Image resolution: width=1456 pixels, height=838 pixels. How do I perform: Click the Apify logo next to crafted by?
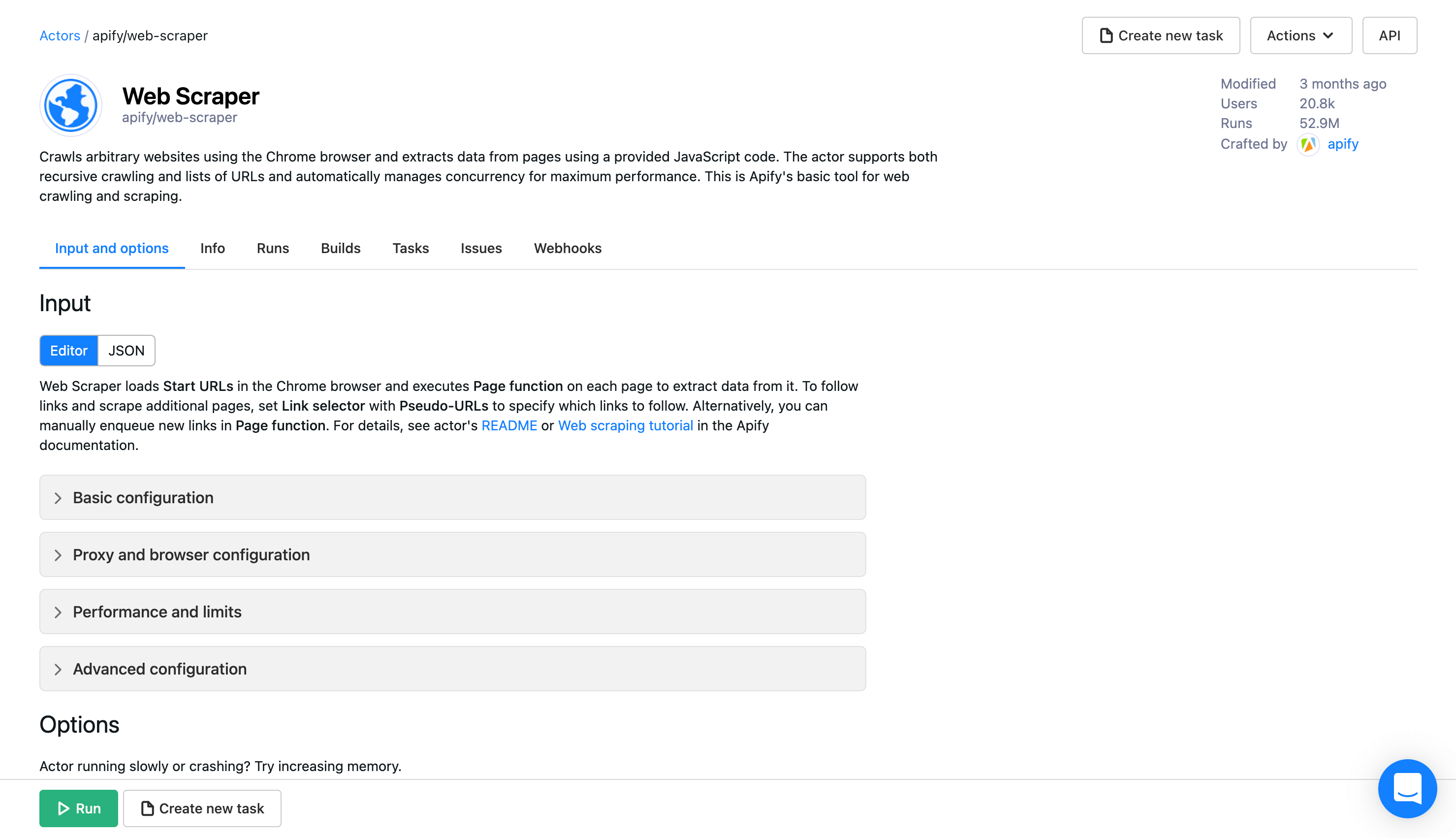tap(1308, 144)
